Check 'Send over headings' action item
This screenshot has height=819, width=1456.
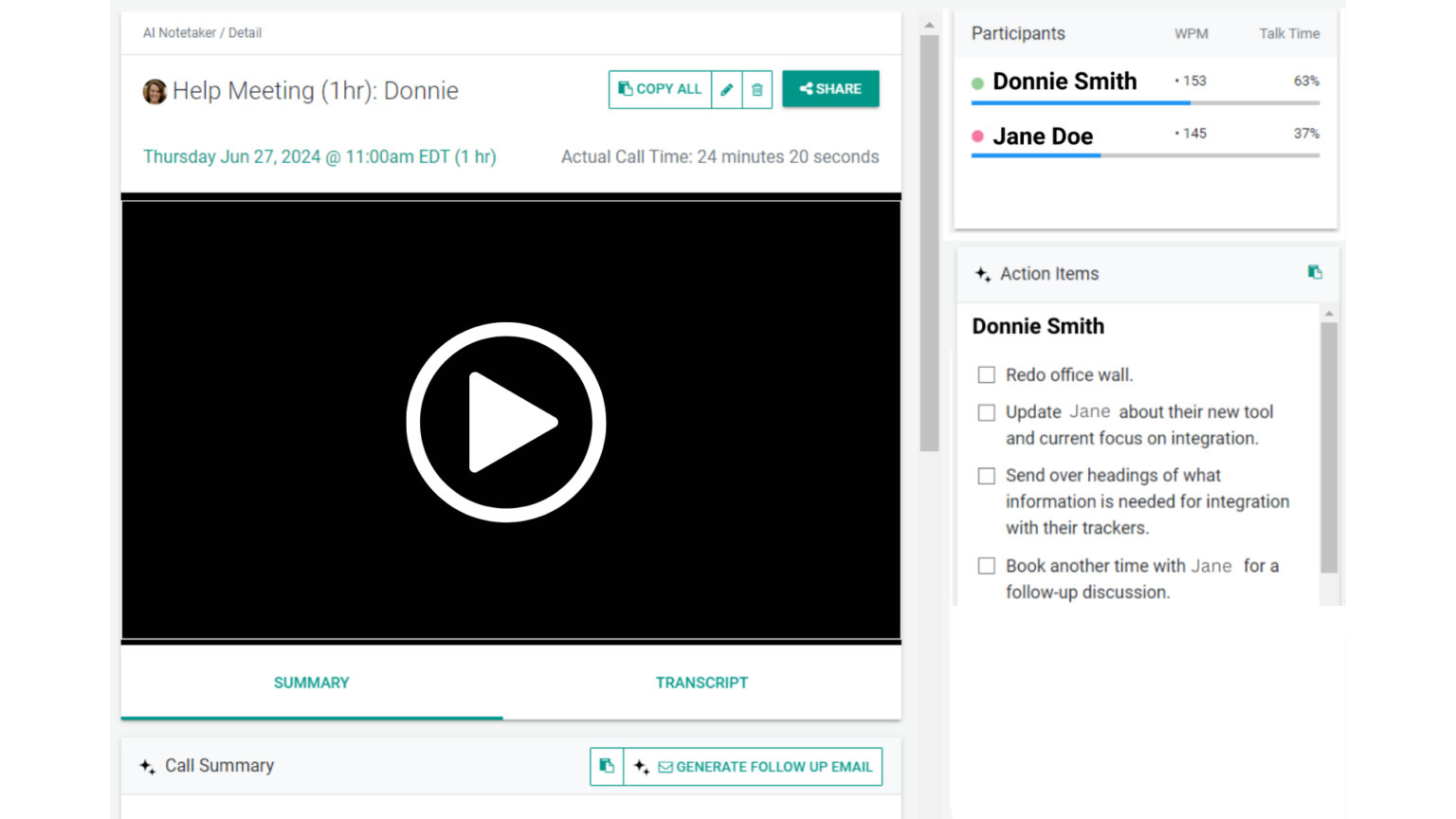(987, 476)
